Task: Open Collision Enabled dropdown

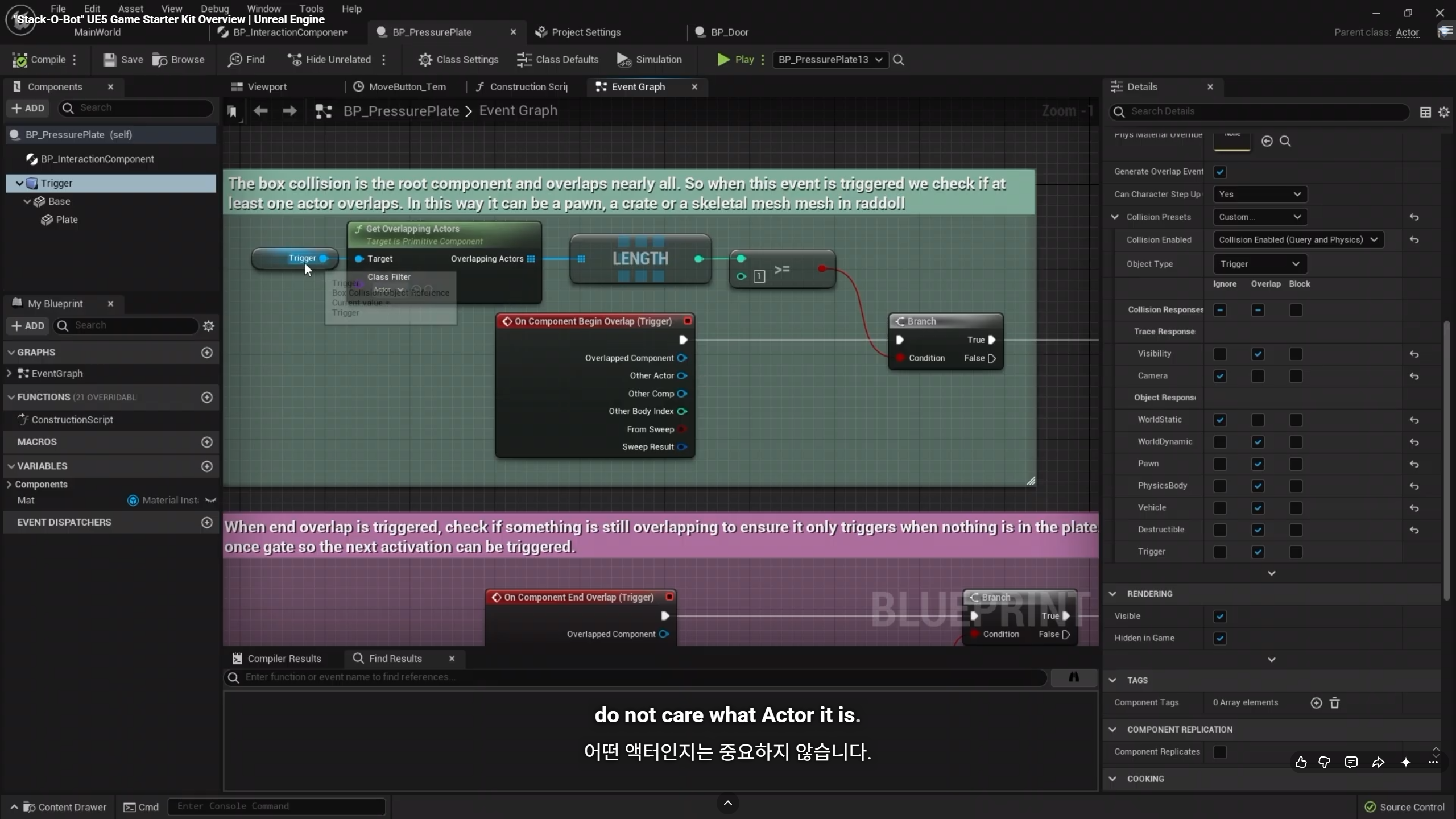Action: [x=1298, y=240]
